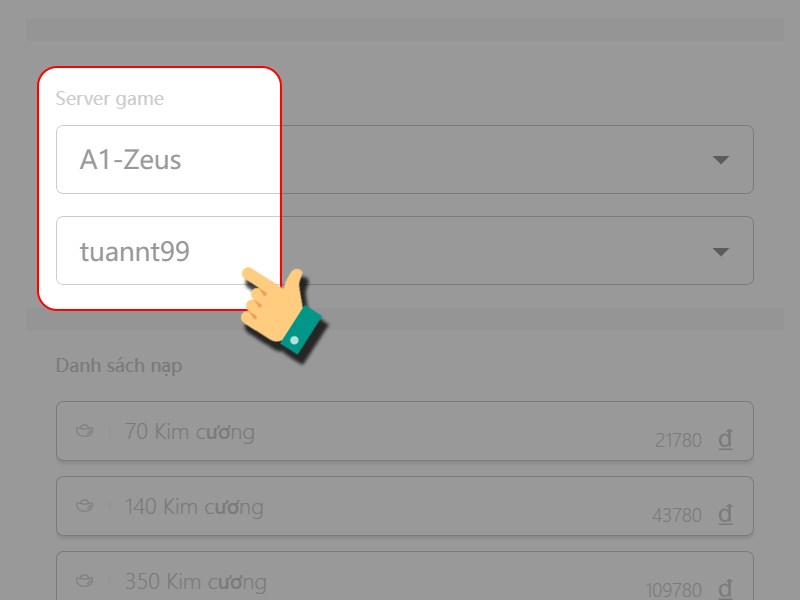Click the arrow beside tuannt99
The width and height of the screenshot is (800, 600).
[720, 252]
